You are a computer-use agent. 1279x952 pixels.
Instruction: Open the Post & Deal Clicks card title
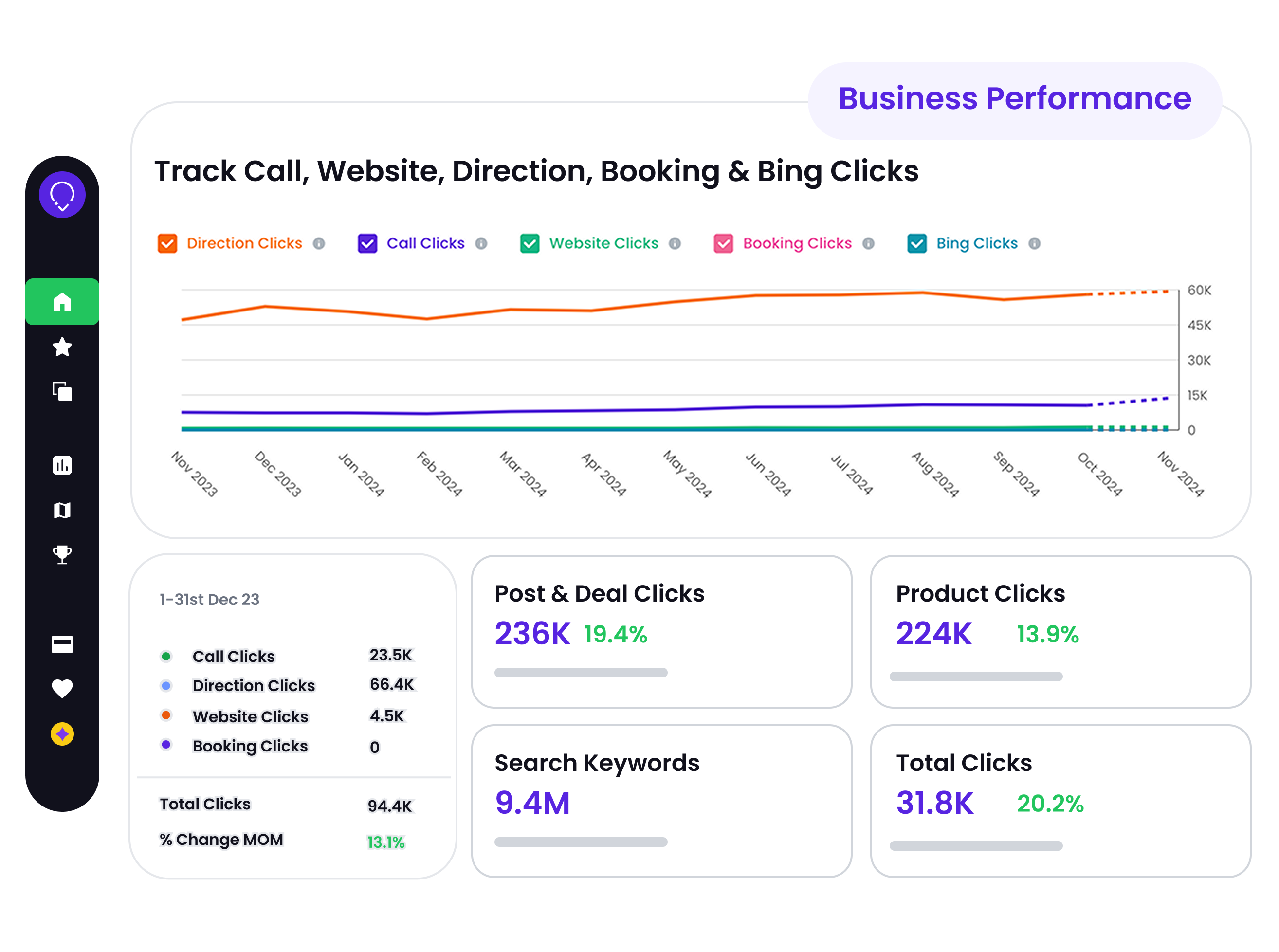pyautogui.click(x=599, y=594)
